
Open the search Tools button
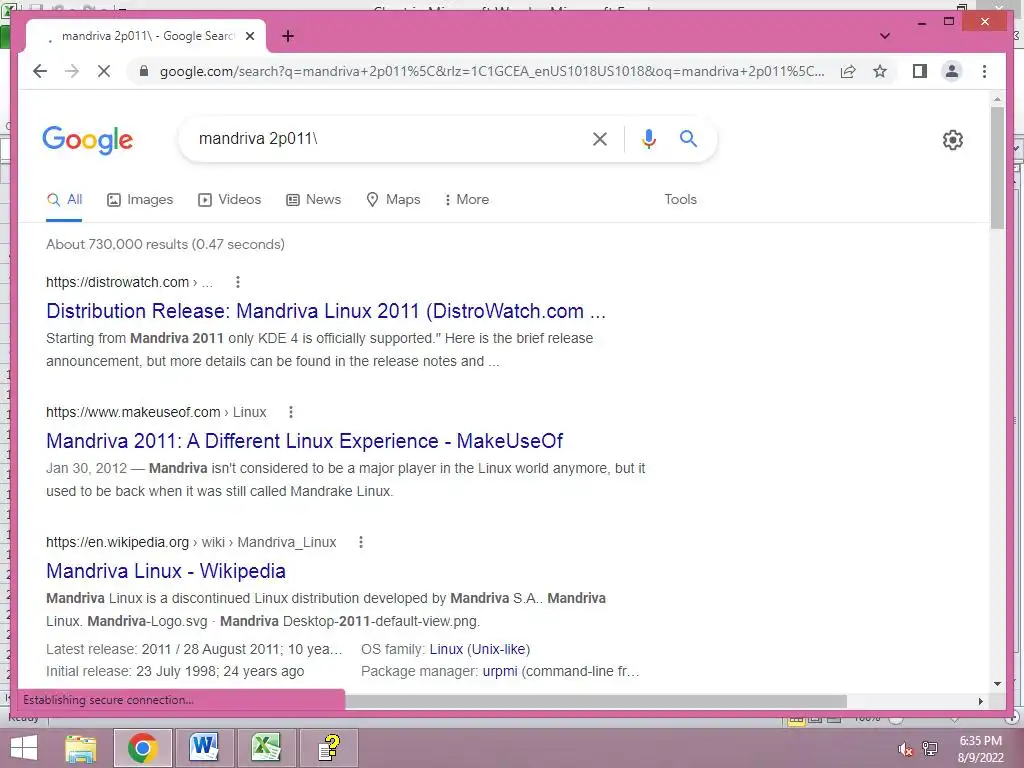tap(680, 200)
